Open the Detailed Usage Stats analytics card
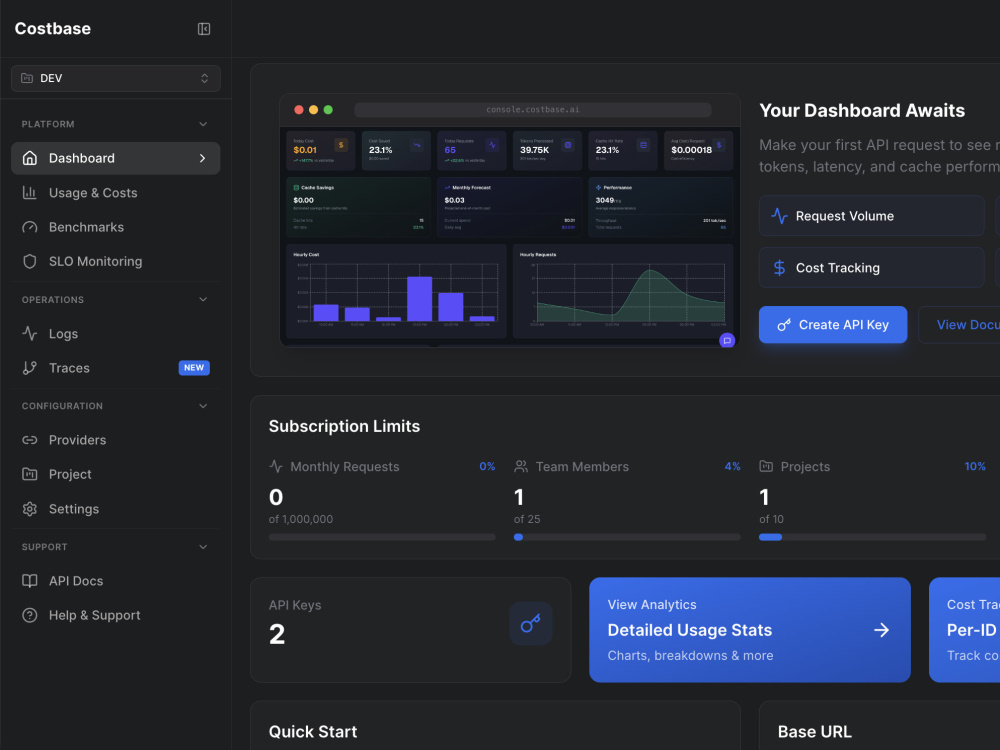The width and height of the screenshot is (1000, 750). click(750, 630)
